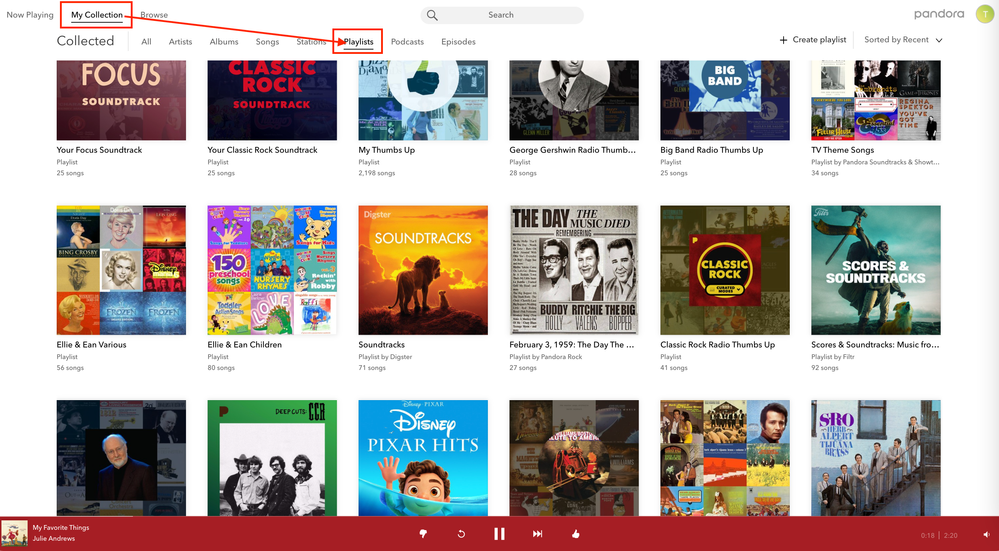
Task: Open the Now Playing view
Action: coord(30,15)
